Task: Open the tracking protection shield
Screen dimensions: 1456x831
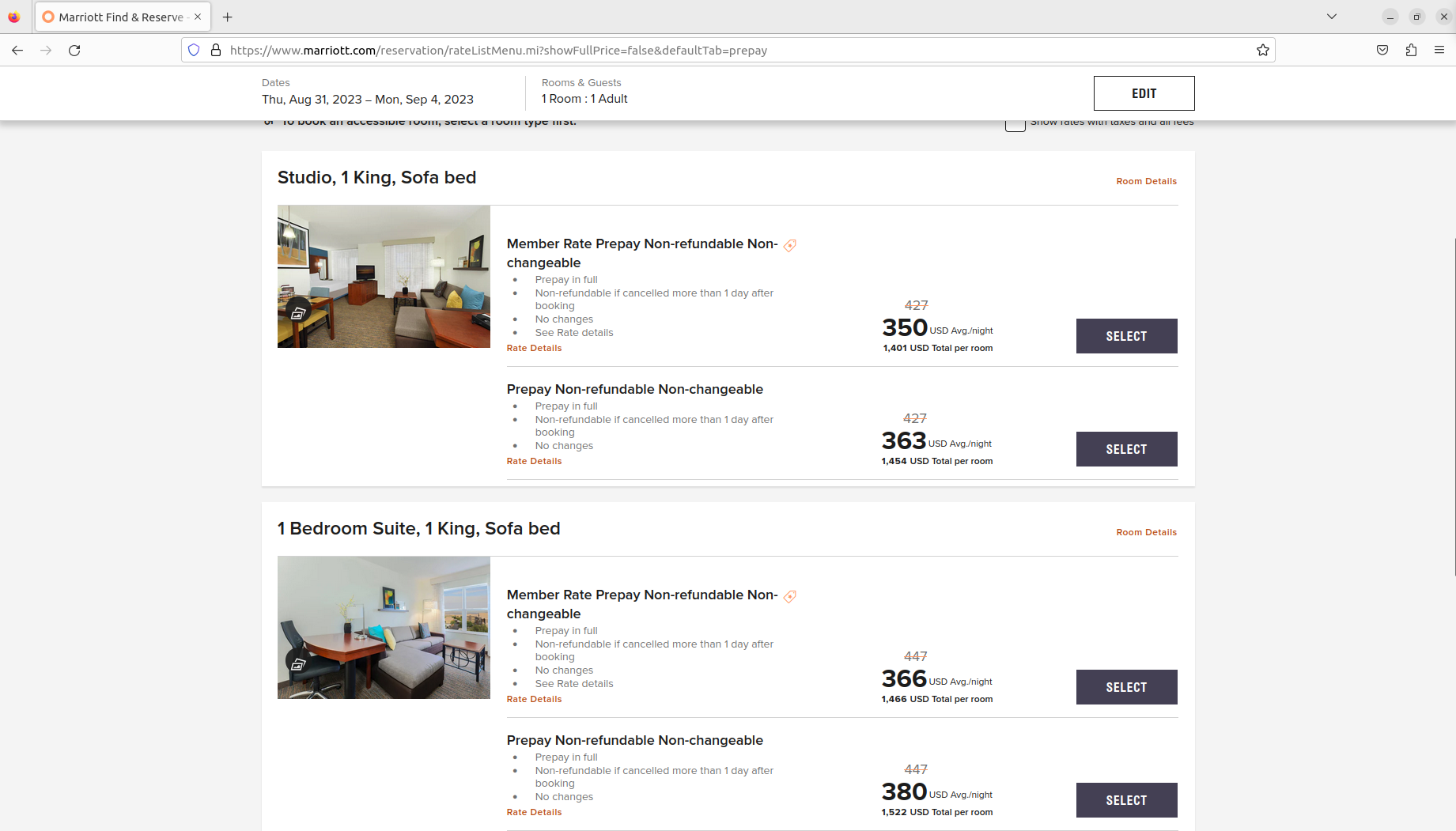Action: (x=194, y=50)
